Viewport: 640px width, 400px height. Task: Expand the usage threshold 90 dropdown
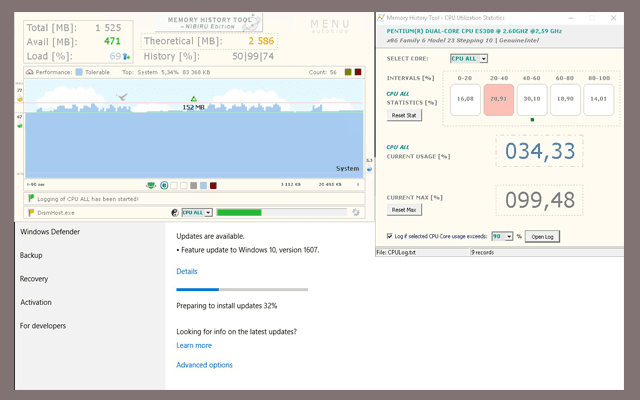point(503,236)
